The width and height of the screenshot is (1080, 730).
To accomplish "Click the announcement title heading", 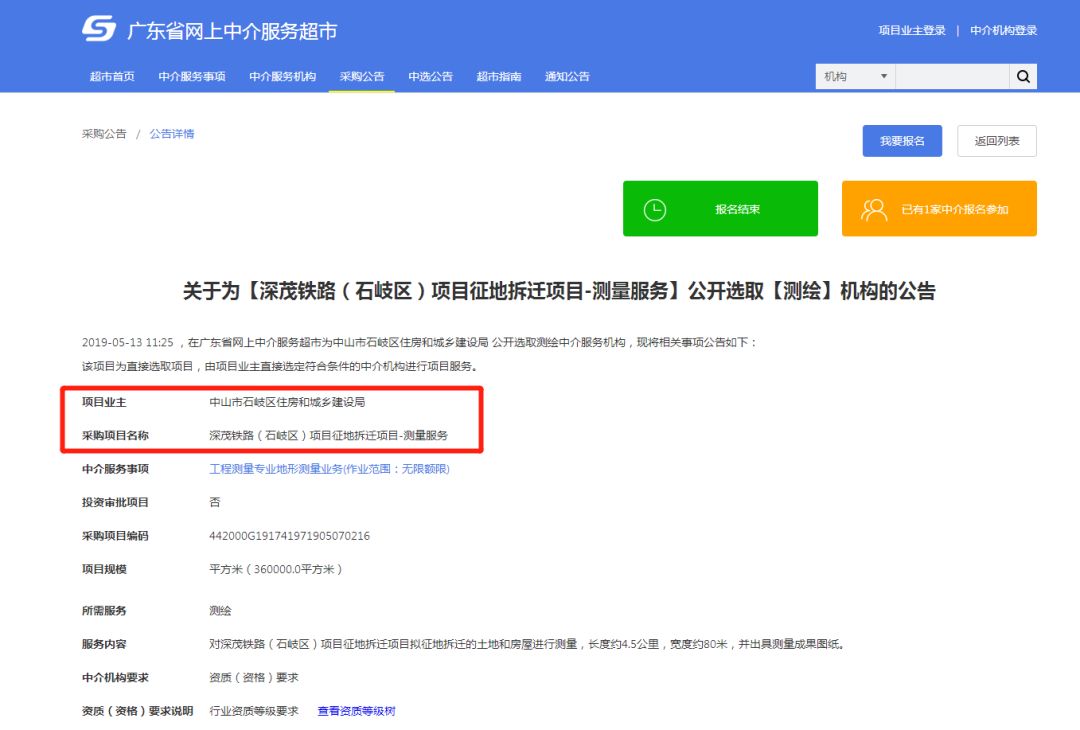I will [x=559, y=291].
